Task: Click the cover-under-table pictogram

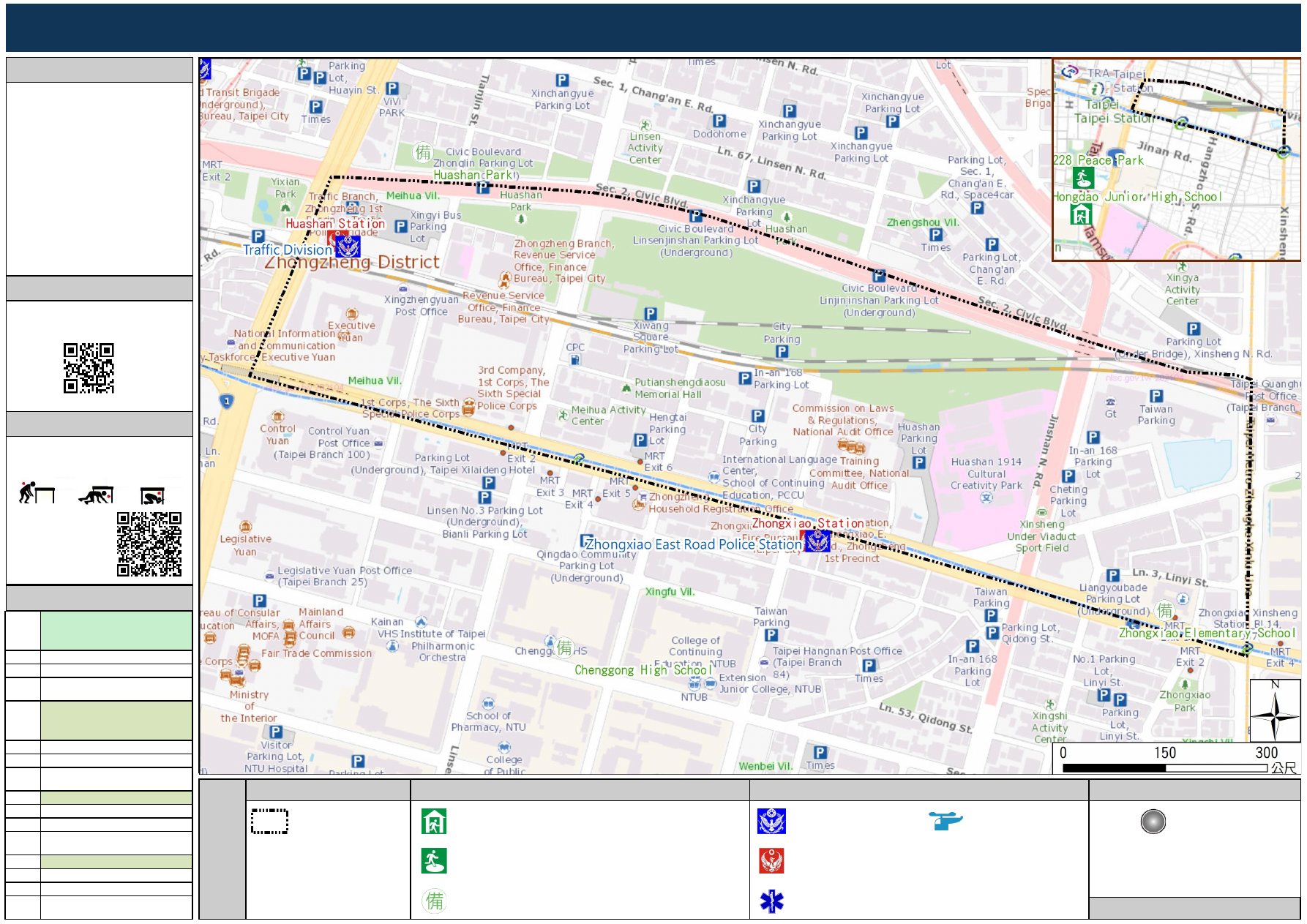Action: [96, 495]
